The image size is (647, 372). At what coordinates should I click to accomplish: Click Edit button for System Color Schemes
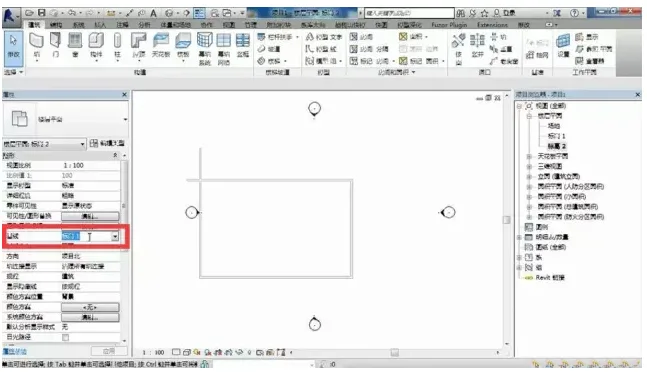tap(90, 317)
